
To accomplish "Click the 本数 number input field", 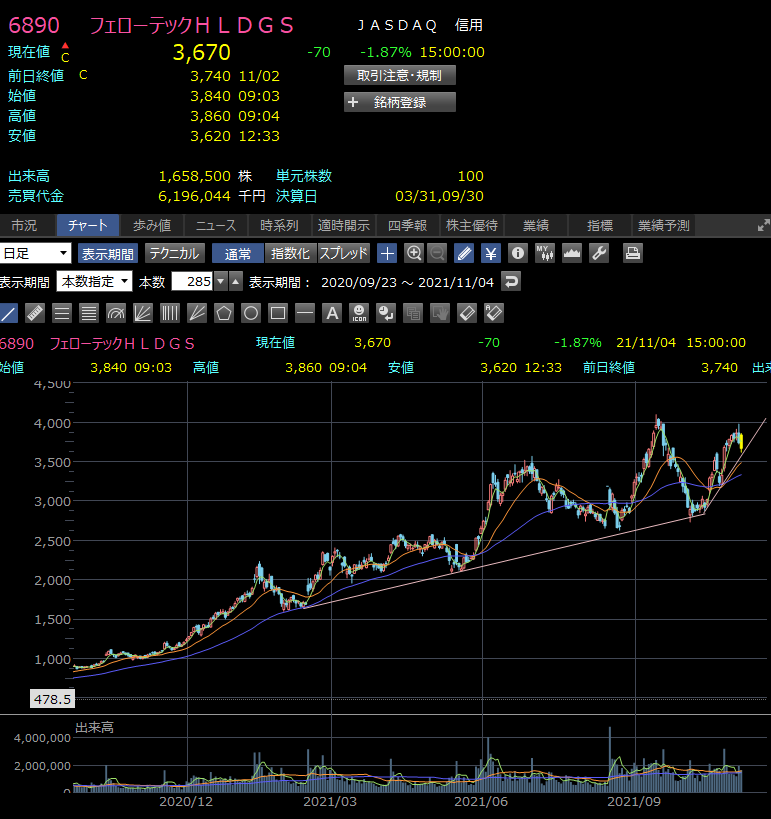I will [x=192, y=281].
